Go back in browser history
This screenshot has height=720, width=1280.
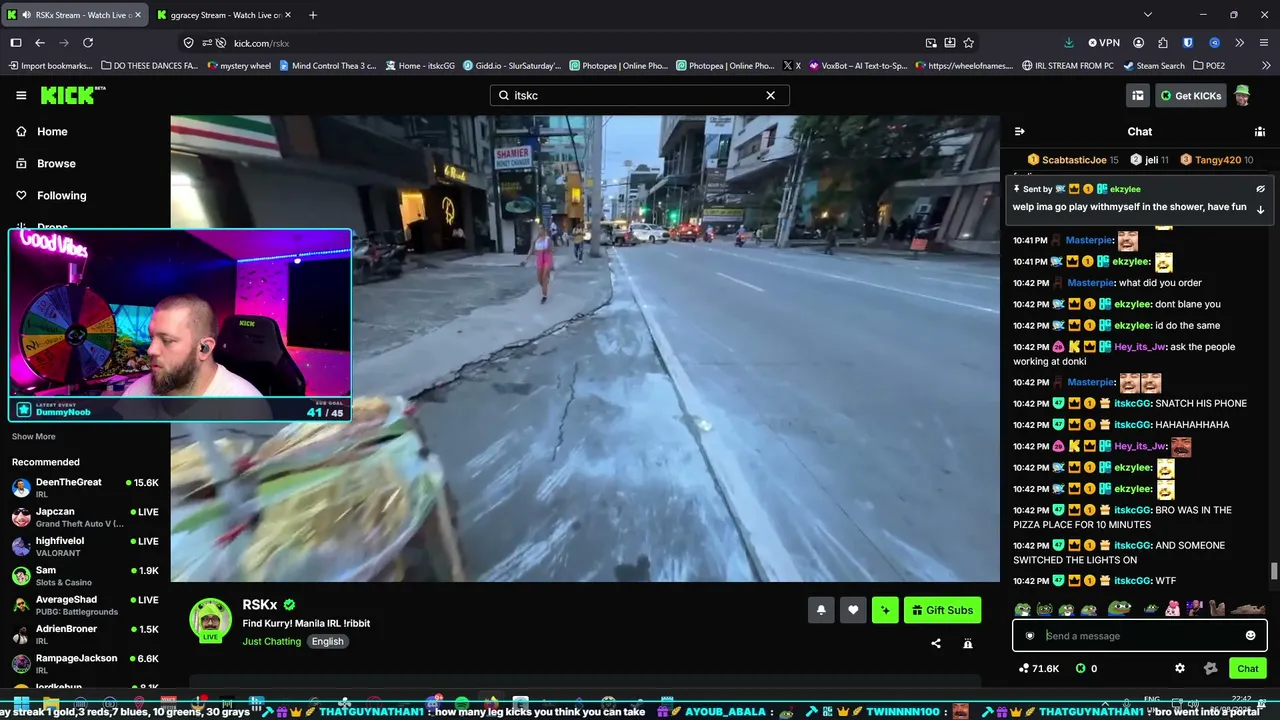(40, 43)
